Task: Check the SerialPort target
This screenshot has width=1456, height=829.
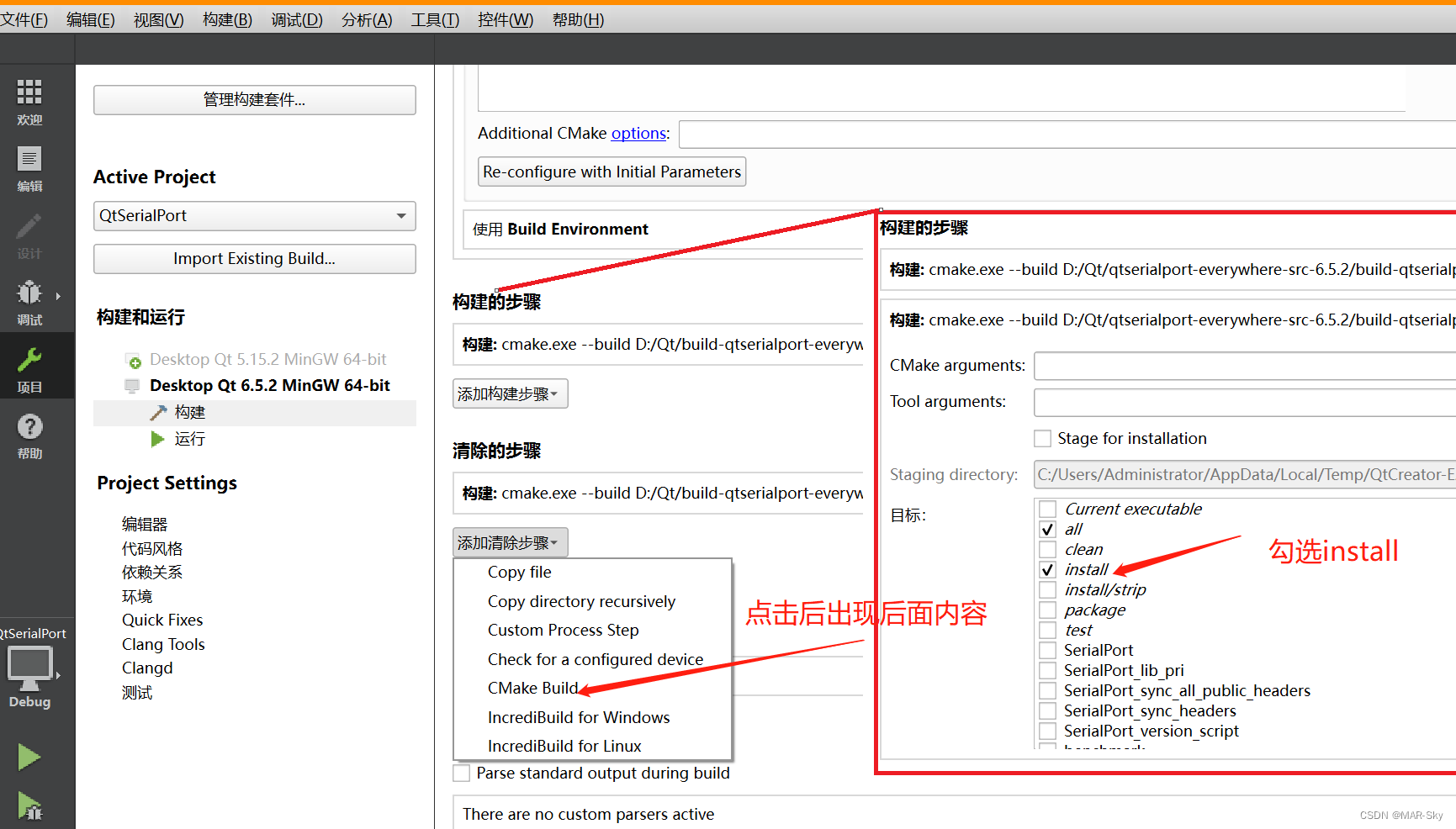Action: pyautogui.click(x=1047, y=650)
